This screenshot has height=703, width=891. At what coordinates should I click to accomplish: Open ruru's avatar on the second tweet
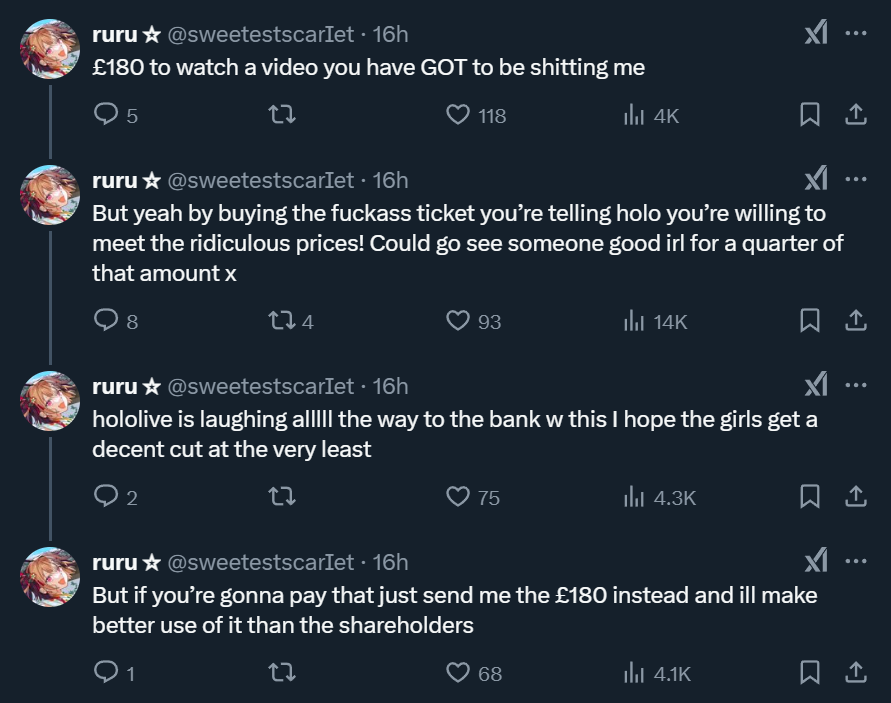[50, 195]
